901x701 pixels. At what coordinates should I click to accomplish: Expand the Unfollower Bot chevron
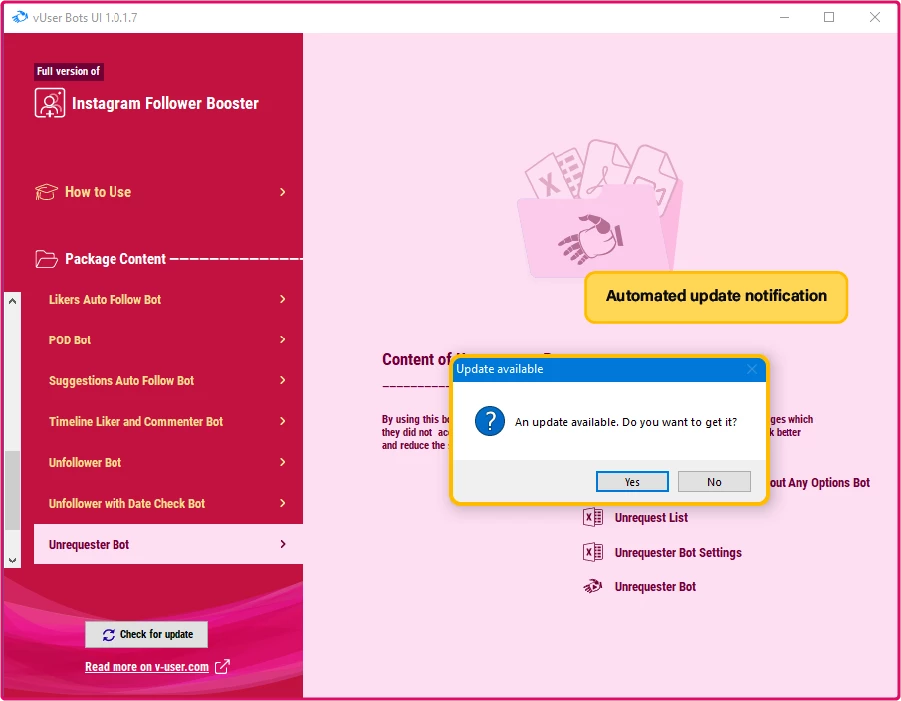click(283, 462)
